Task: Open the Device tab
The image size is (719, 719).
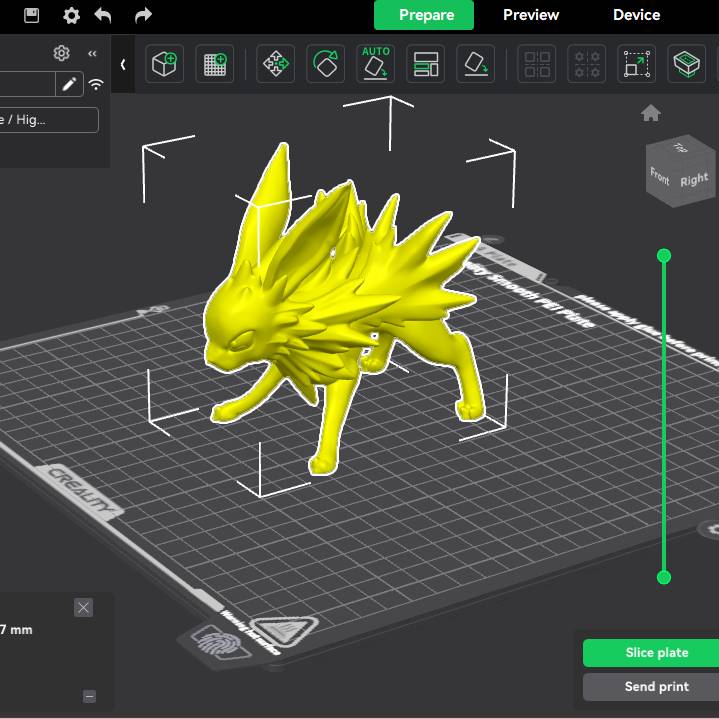Action: [x=636, y=15]
